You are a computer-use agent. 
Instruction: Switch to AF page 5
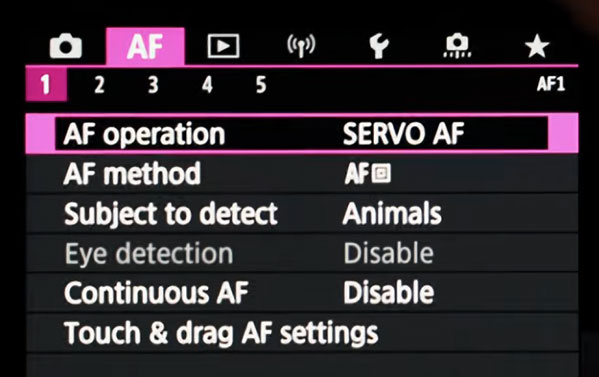click(261, 85)
